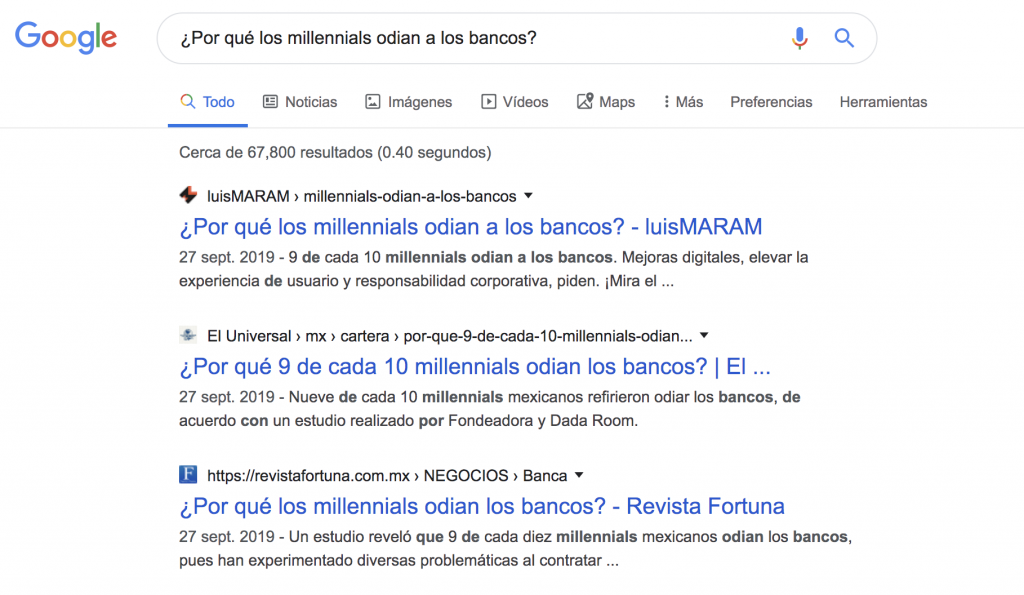Go to the Maps tab
Screen dimensions: 1024x595
pos(606,102)
